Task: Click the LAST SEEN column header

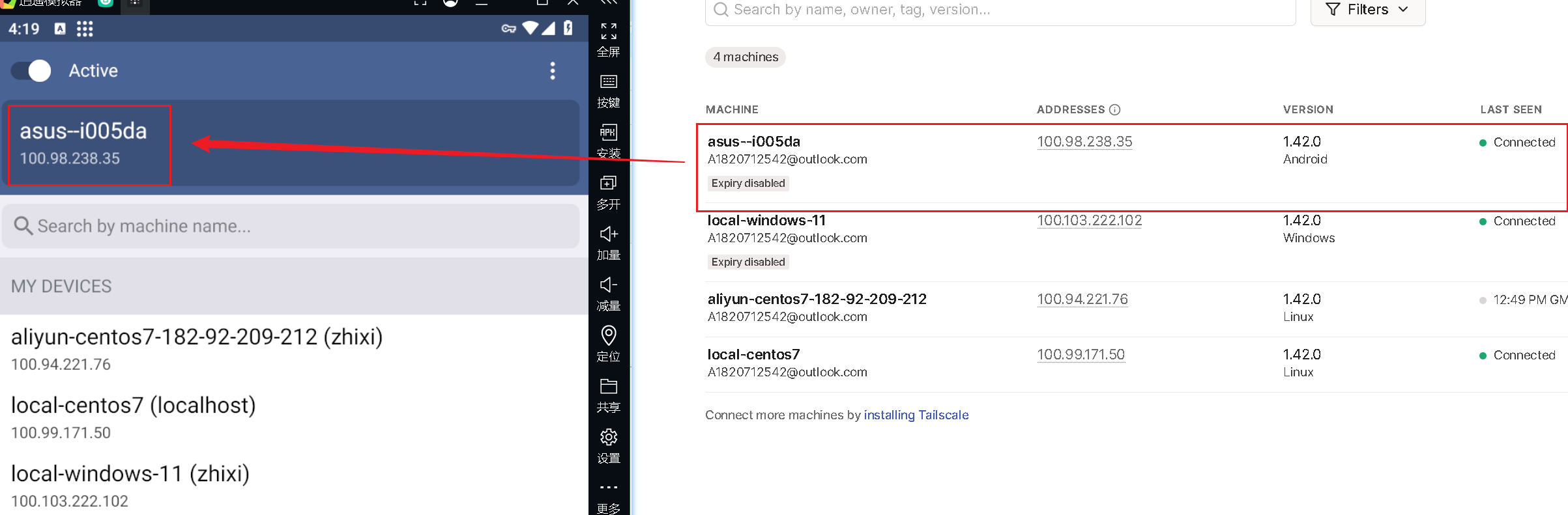Action: [1511, 109]
